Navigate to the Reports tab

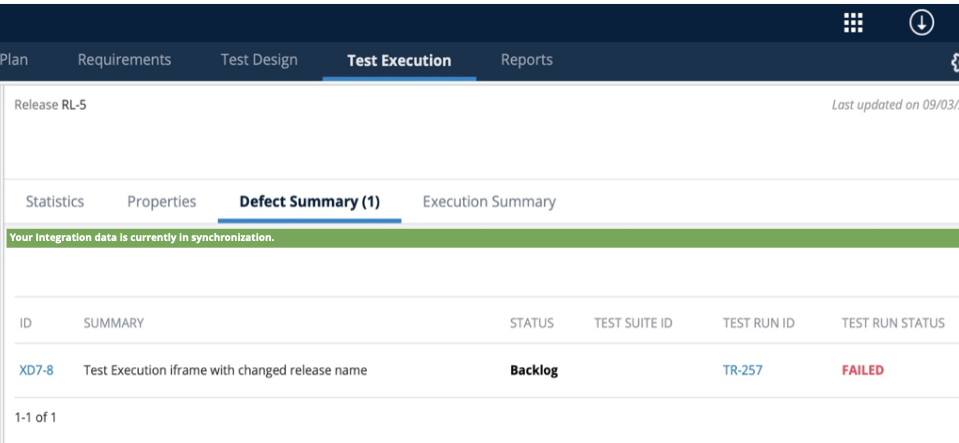[527, 60]
